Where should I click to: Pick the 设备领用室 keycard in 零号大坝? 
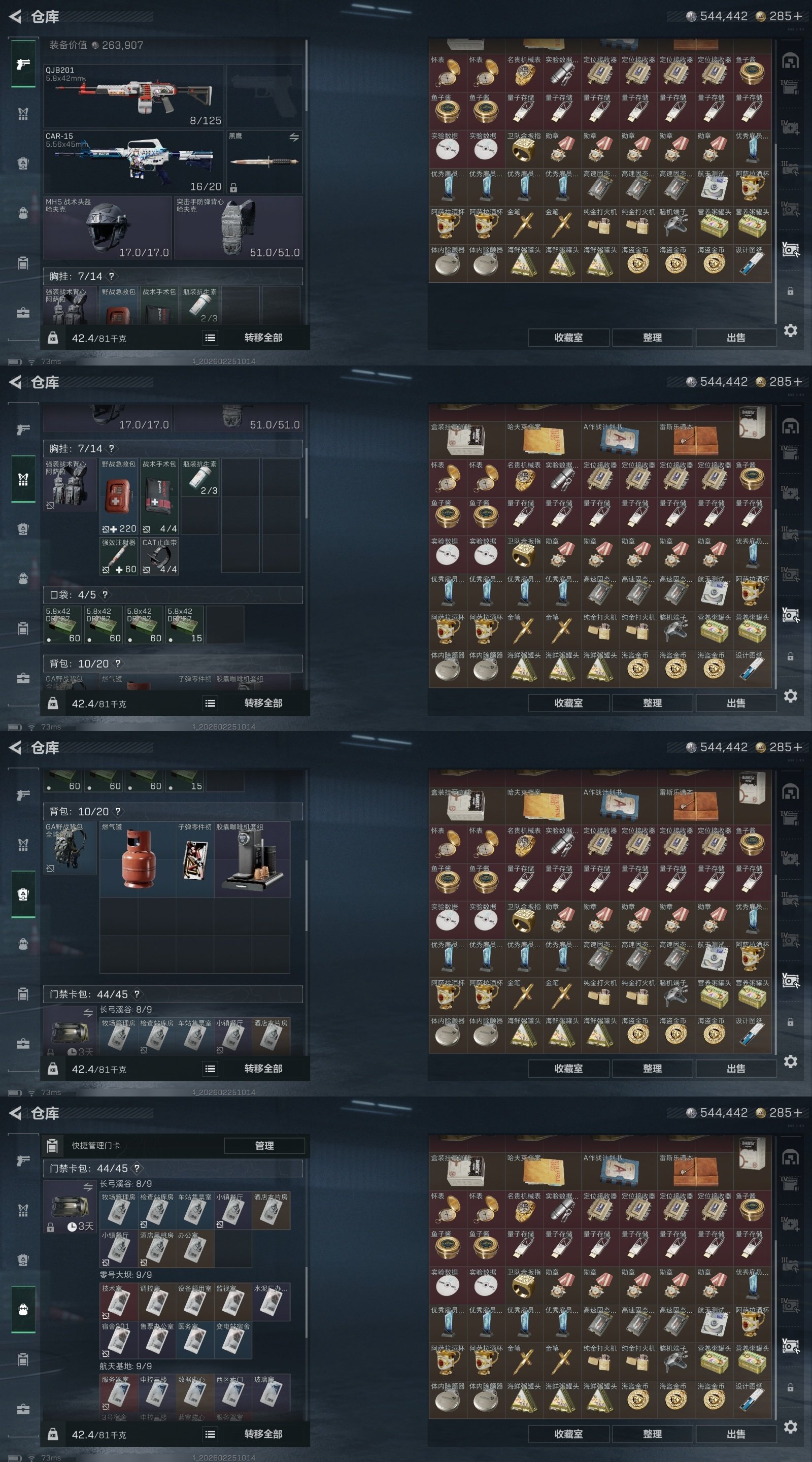(195, 1302)
